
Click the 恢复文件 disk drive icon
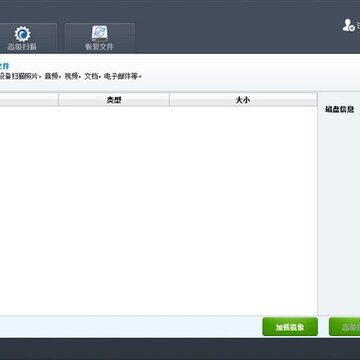coord(100,34)
